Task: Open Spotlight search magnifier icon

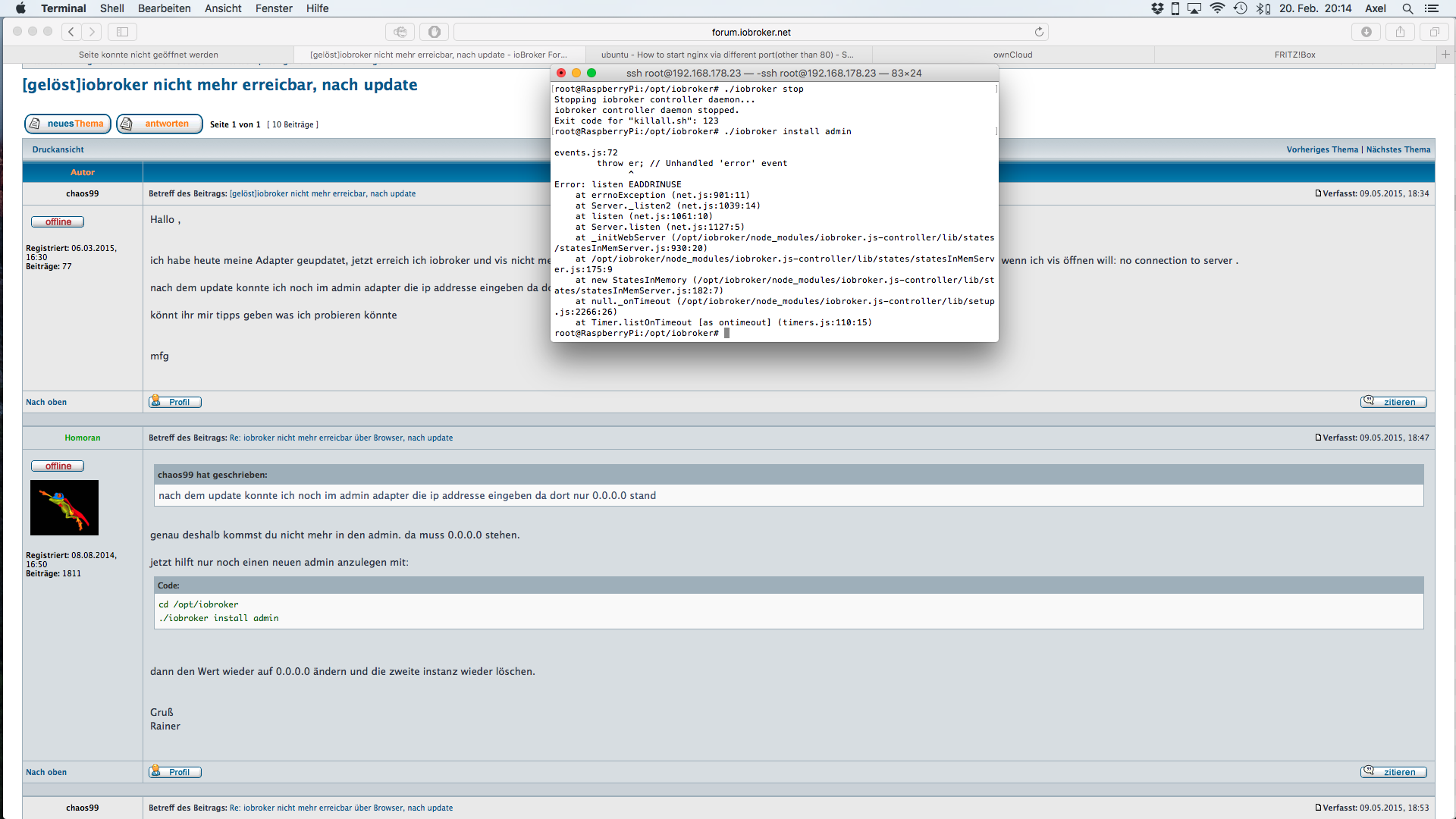Action: pos(1407,8)
